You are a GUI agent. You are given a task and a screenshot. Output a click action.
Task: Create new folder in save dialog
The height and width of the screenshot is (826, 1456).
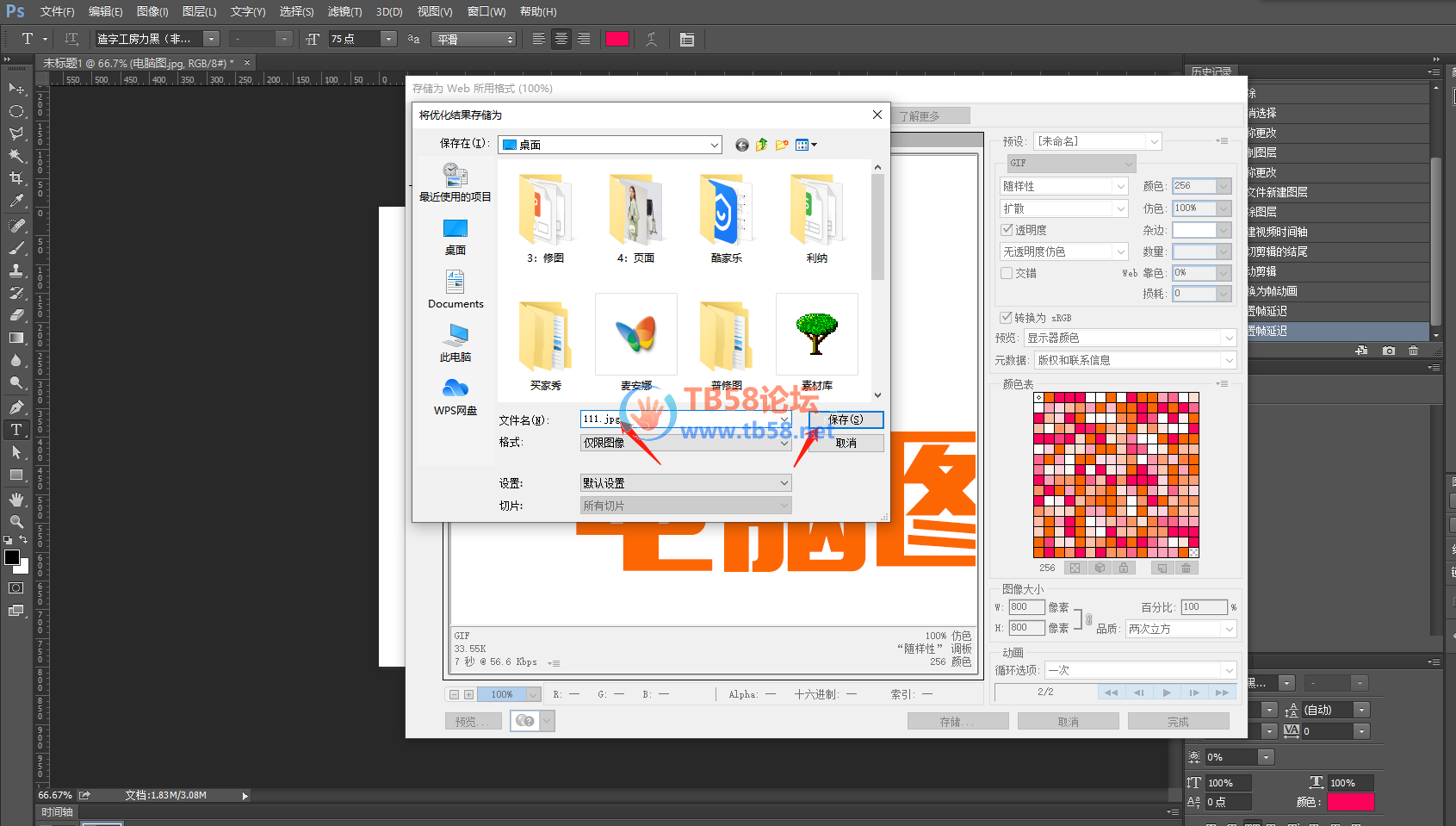coord(782,145)
